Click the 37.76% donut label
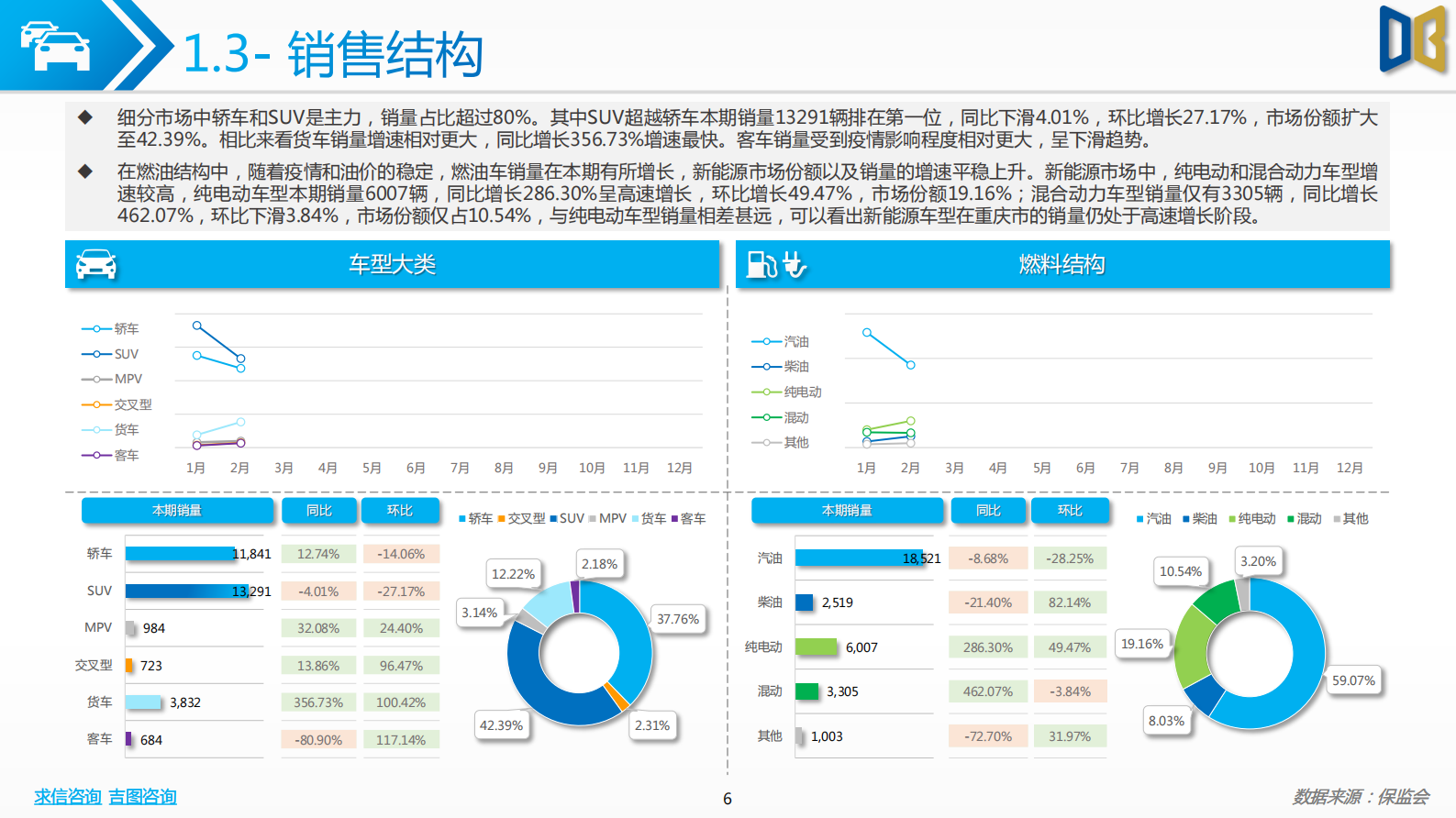1456x818 pixels. (x=678, y=619)
